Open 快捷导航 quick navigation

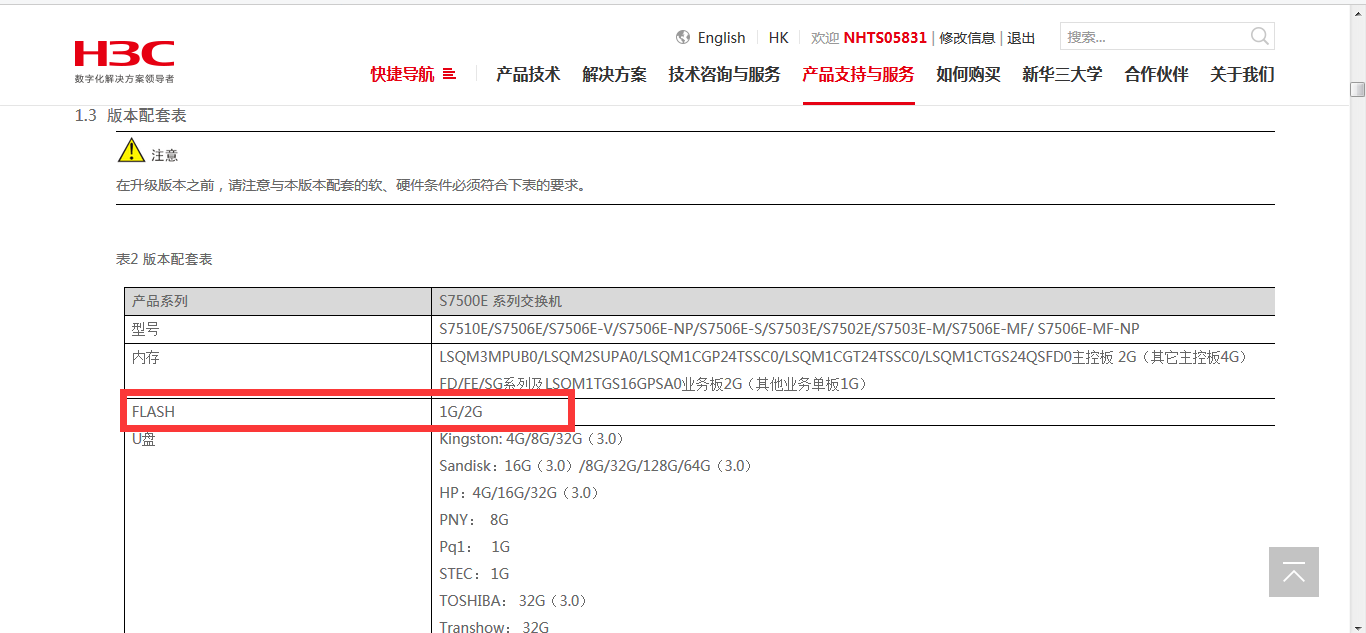(x=402, y=74)
